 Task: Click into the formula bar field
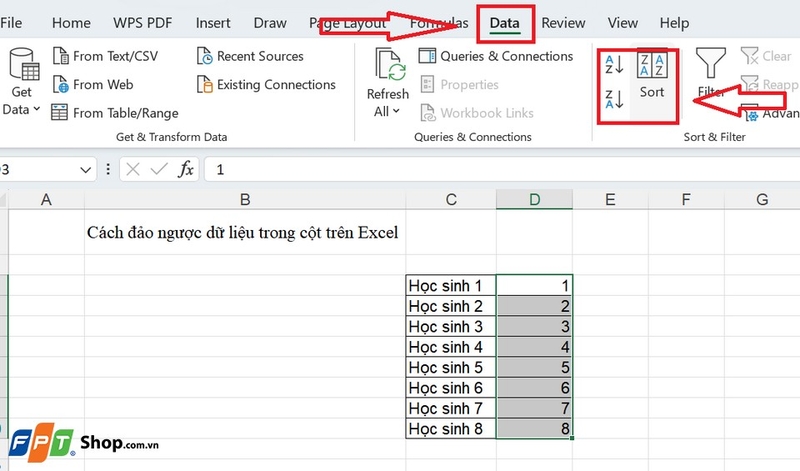502,169
